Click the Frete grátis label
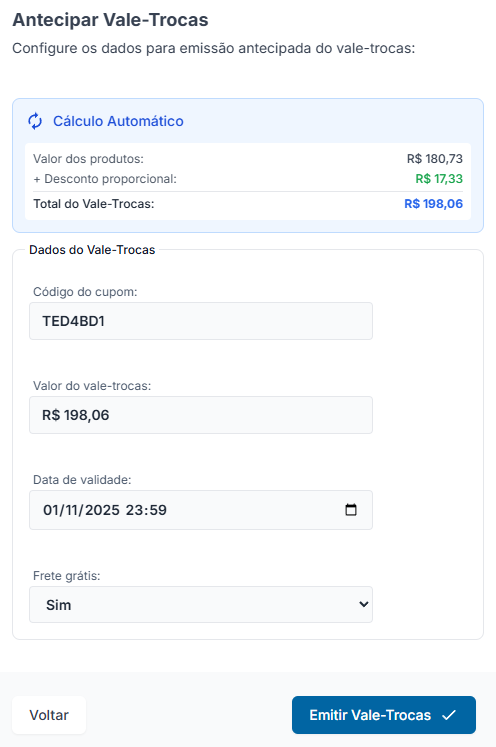Screen dimensions: 496x747 pos(67,575)
